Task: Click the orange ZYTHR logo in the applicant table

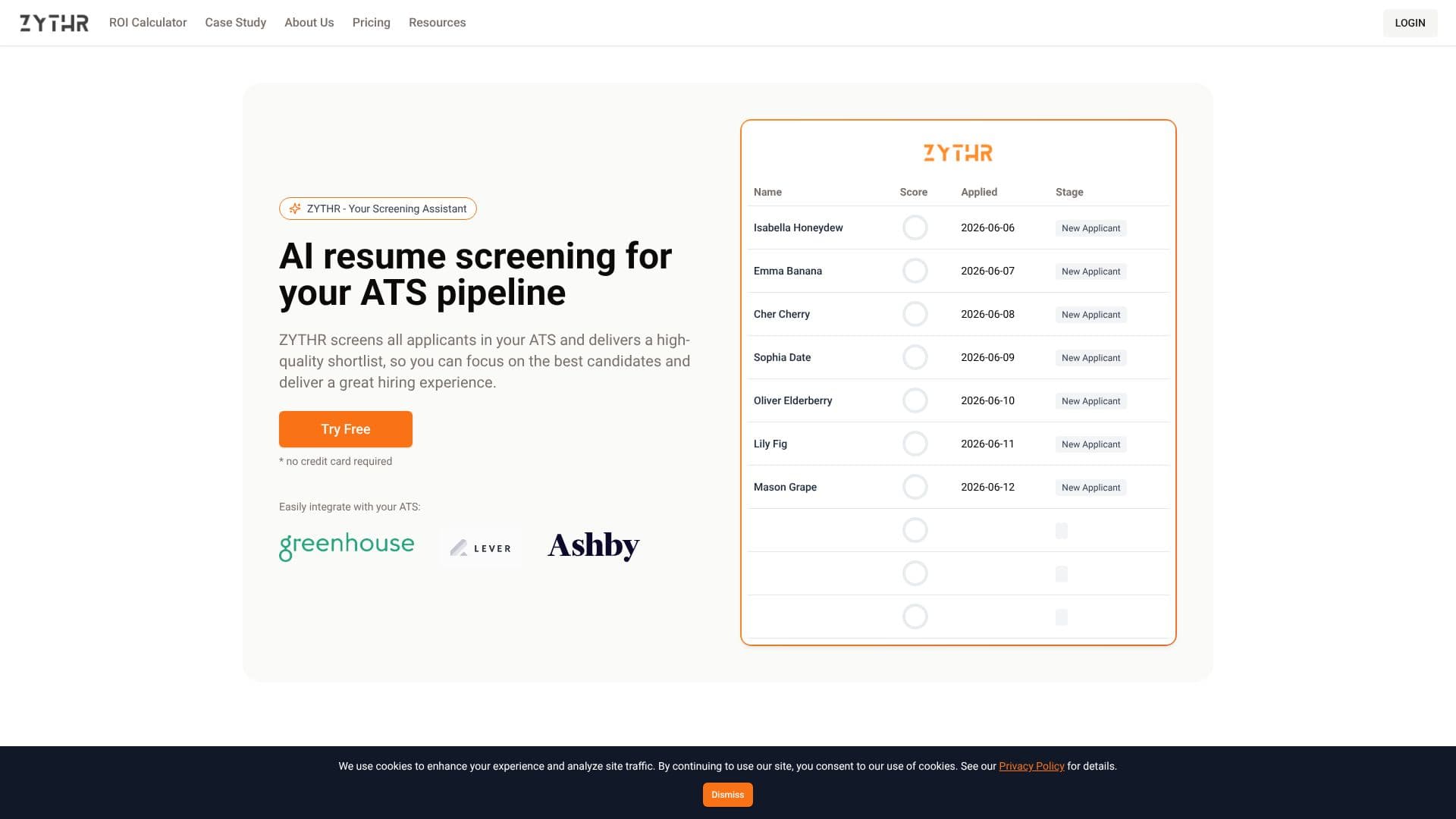Action: point(958,153)
